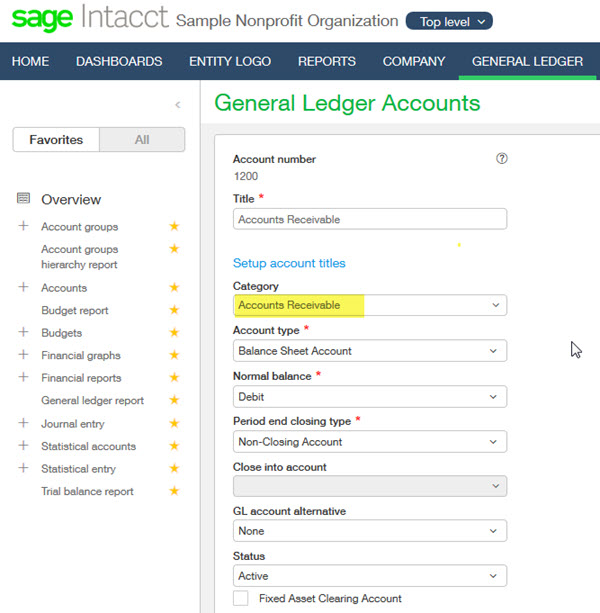600x613 pixels.
Task: Open the Reports menu
Action: pyautogui.click(x=326, y=61)
